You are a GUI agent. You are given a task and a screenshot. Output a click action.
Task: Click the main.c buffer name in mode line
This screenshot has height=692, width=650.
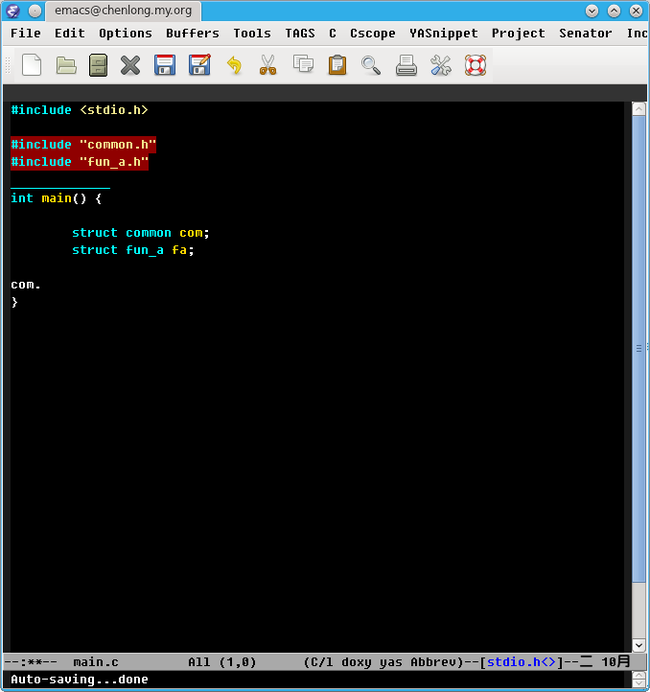[96, 662]
